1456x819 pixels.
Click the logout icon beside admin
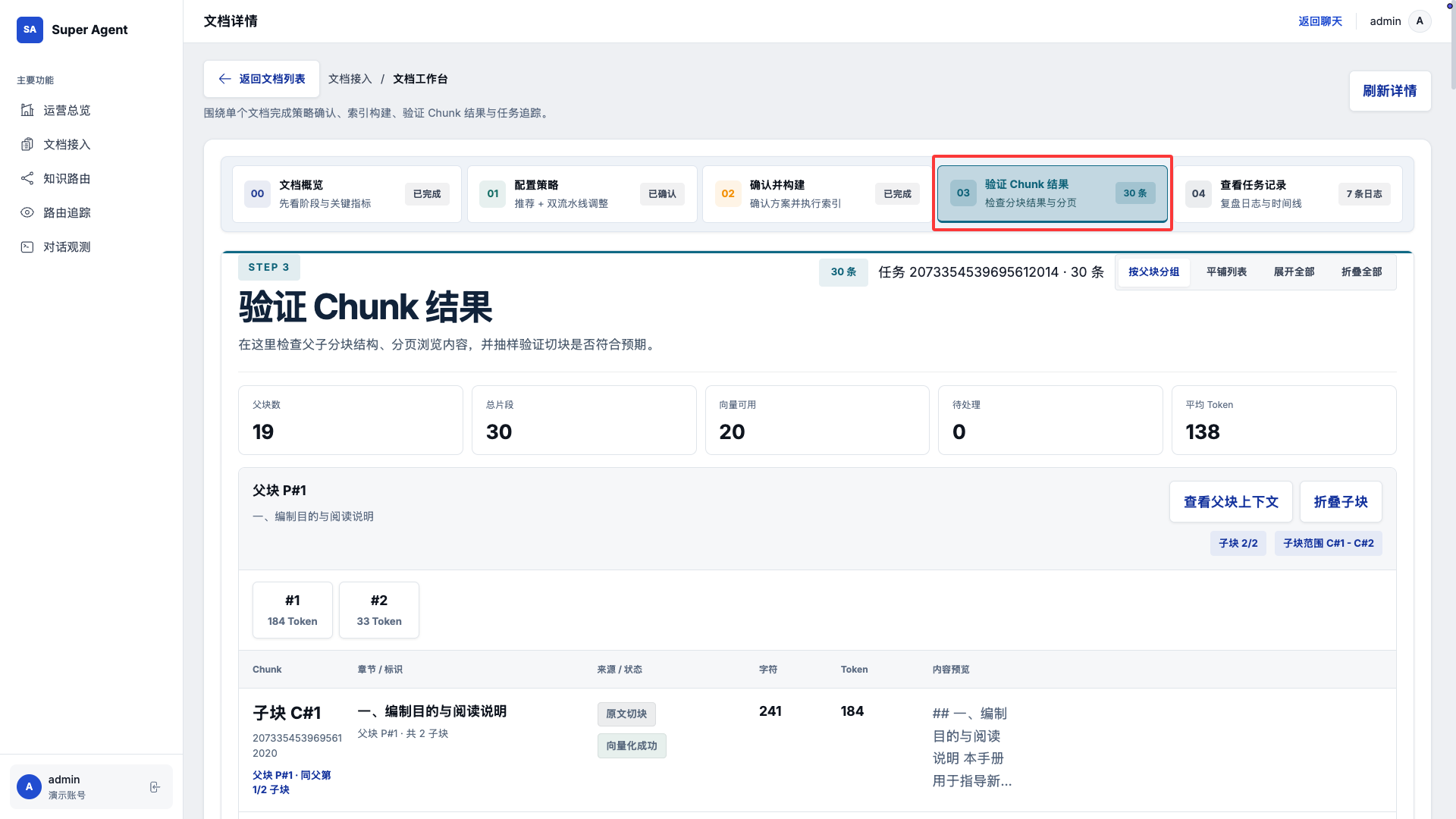pyautogui.click(x=155, y=787)
